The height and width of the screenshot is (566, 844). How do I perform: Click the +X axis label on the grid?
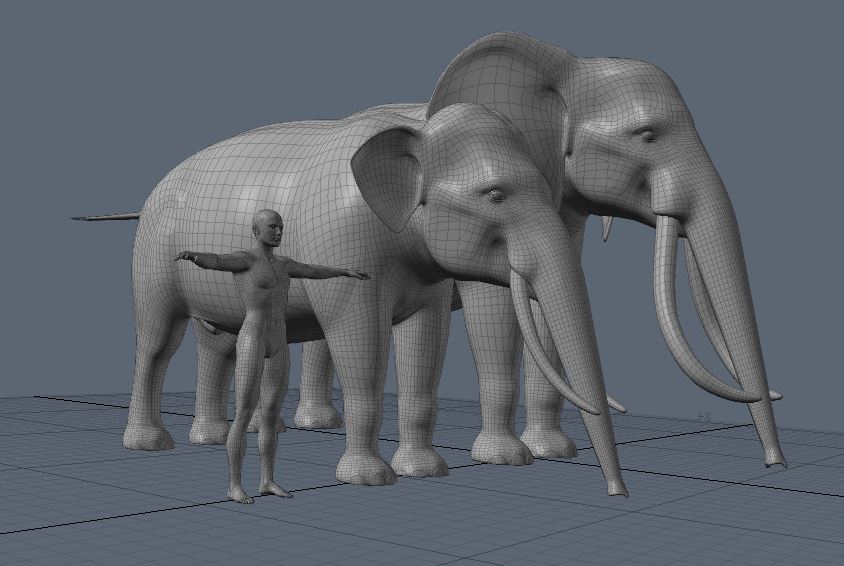(704, 415)
